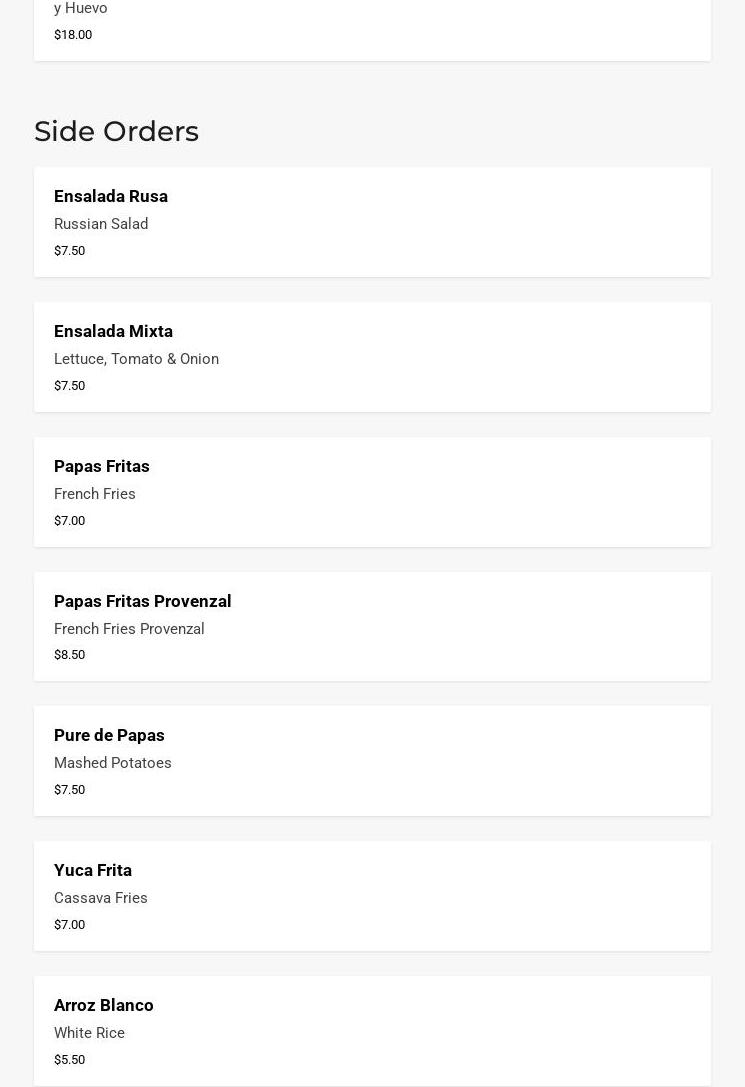Image resolution: width=745 pixels, height=1087 pixels.
Task: Click the $5.50 price for Arroz Blanco
Action: pyautogui.click(x=69, y=1059)
